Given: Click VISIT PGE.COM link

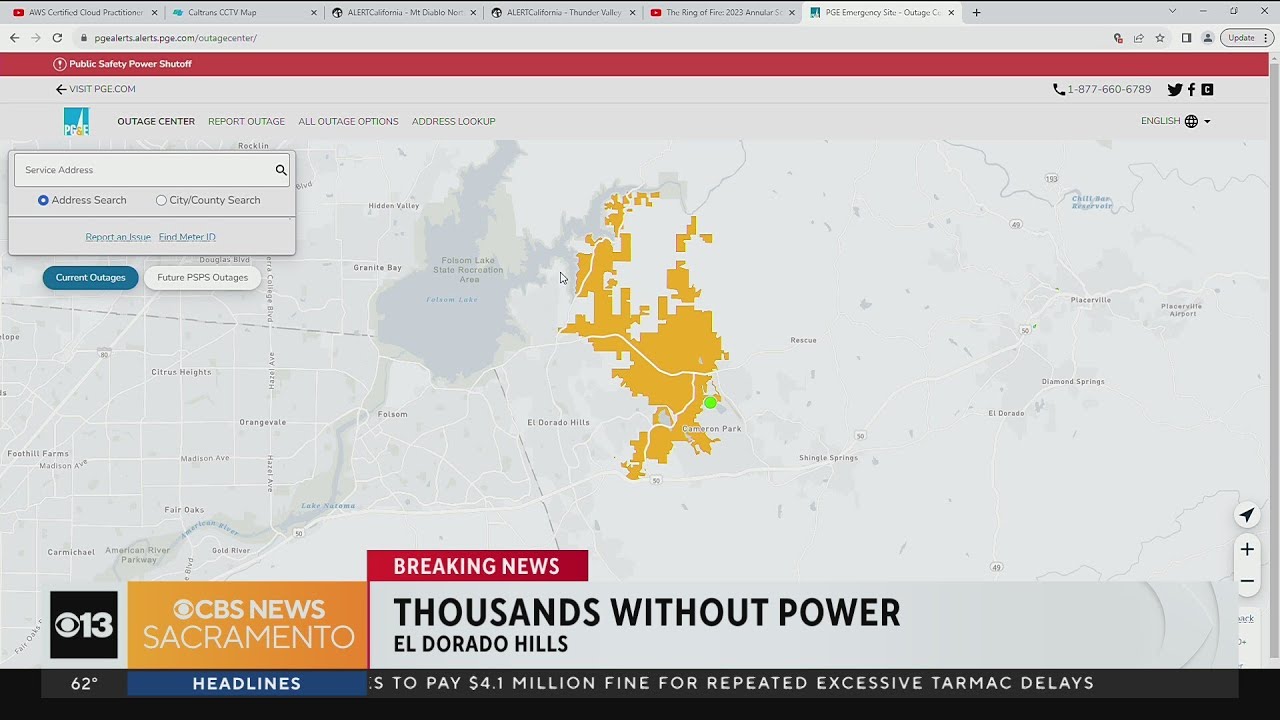Looking at the screenshot, I should (x=96, y=89).
